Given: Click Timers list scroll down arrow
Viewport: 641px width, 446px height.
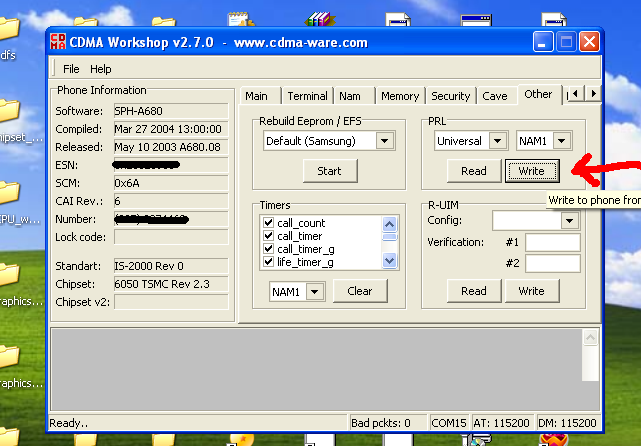Looking at the screenshot, I should pyautogui.click(x=389, y=260).
